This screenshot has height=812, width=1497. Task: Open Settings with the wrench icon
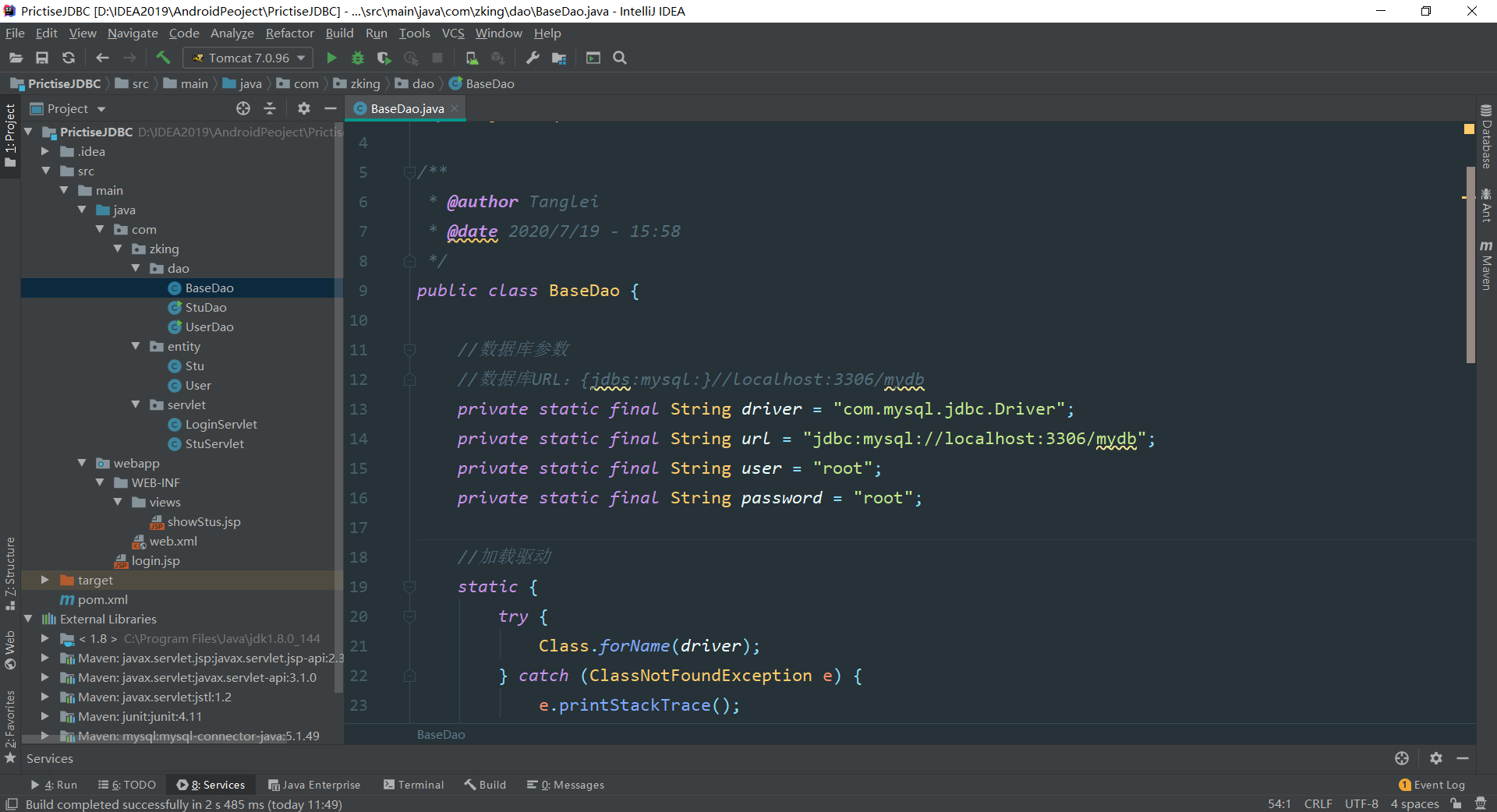533,58
